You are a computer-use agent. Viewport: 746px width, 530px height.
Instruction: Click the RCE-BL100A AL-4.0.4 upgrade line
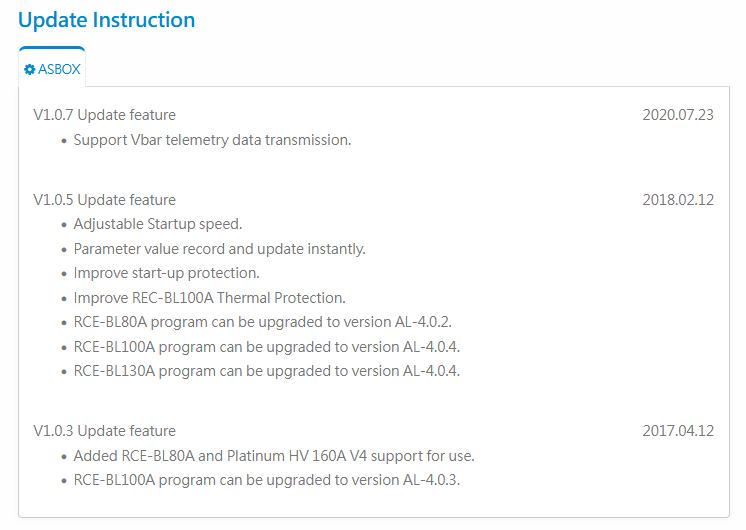[x=270, y=347]
